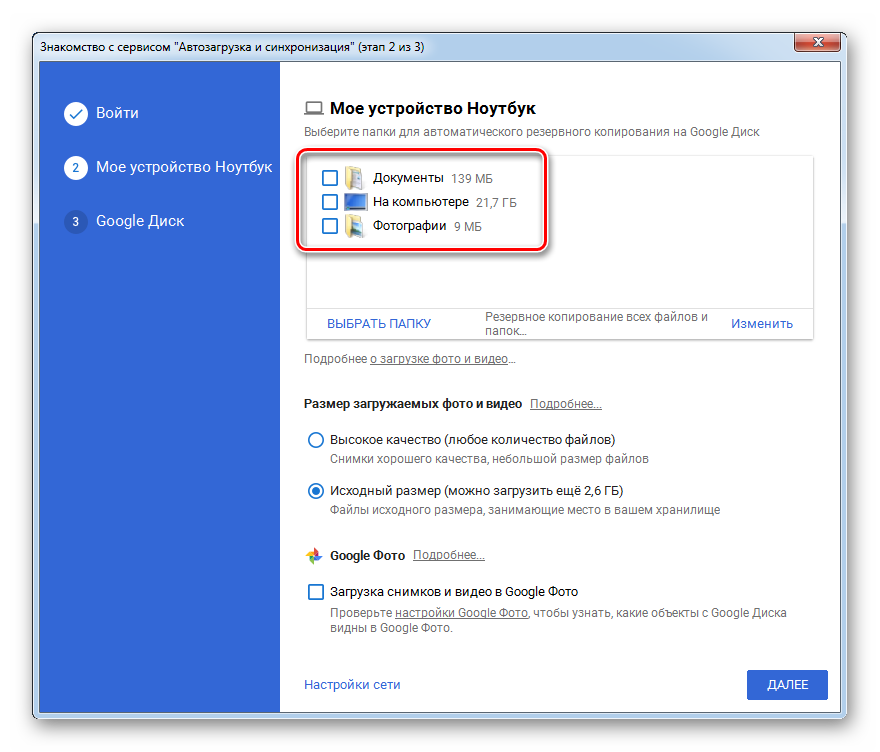
Task: Click ВЫБРАТЬ ПАПКУ to choose a folder
Action: coord(379,324)
